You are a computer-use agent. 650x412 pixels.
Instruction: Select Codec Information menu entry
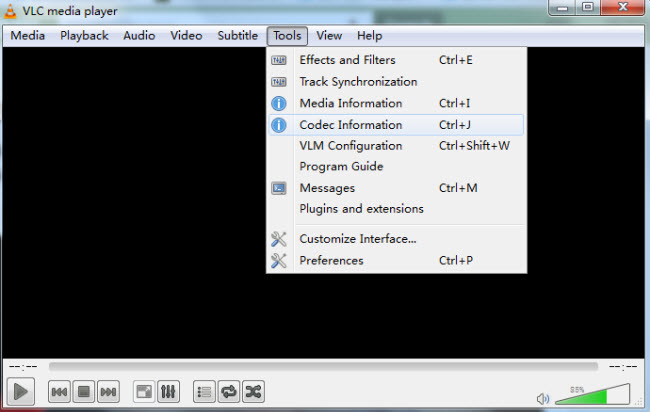point(396,125)
